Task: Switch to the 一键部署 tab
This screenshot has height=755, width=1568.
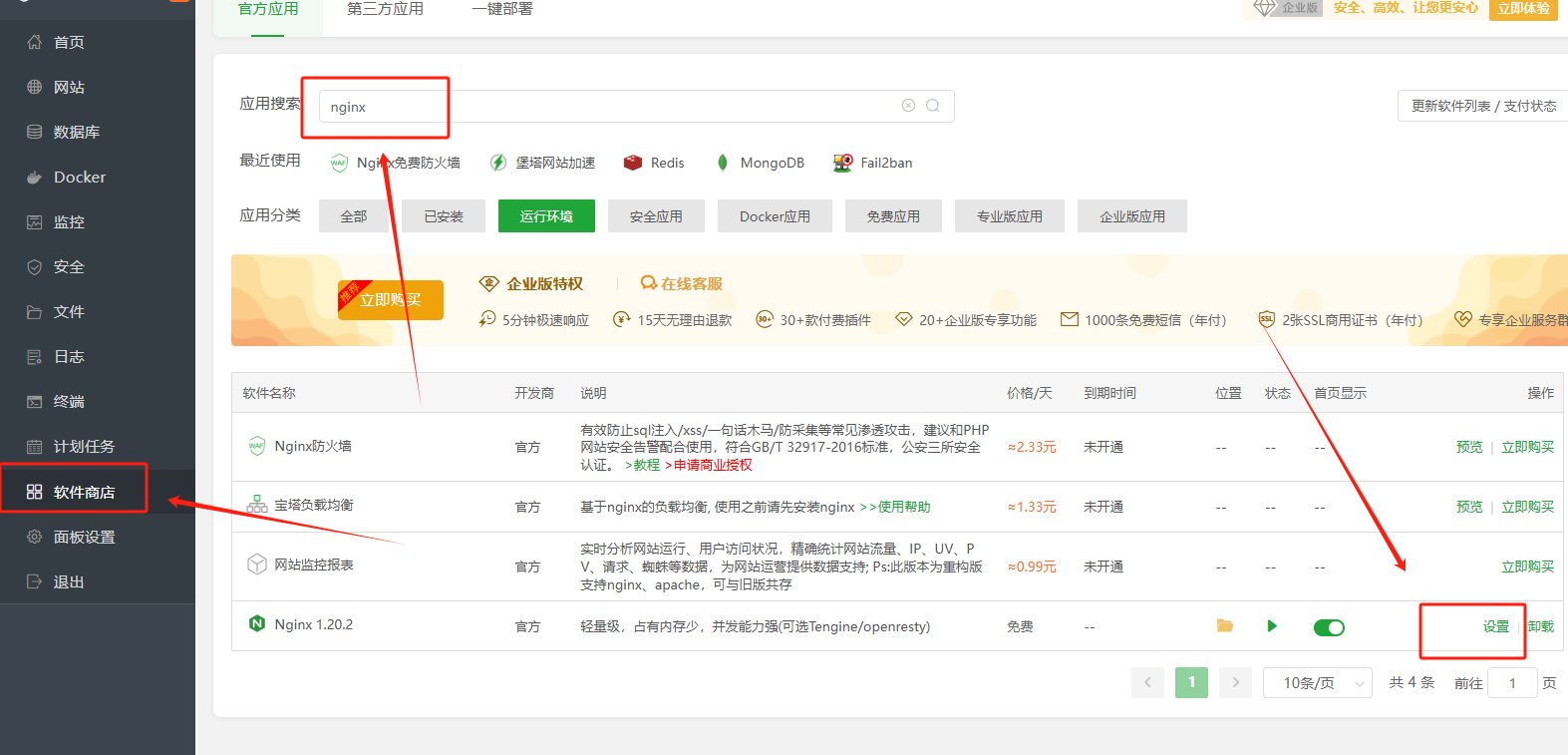Action: [x=502, y=9]
